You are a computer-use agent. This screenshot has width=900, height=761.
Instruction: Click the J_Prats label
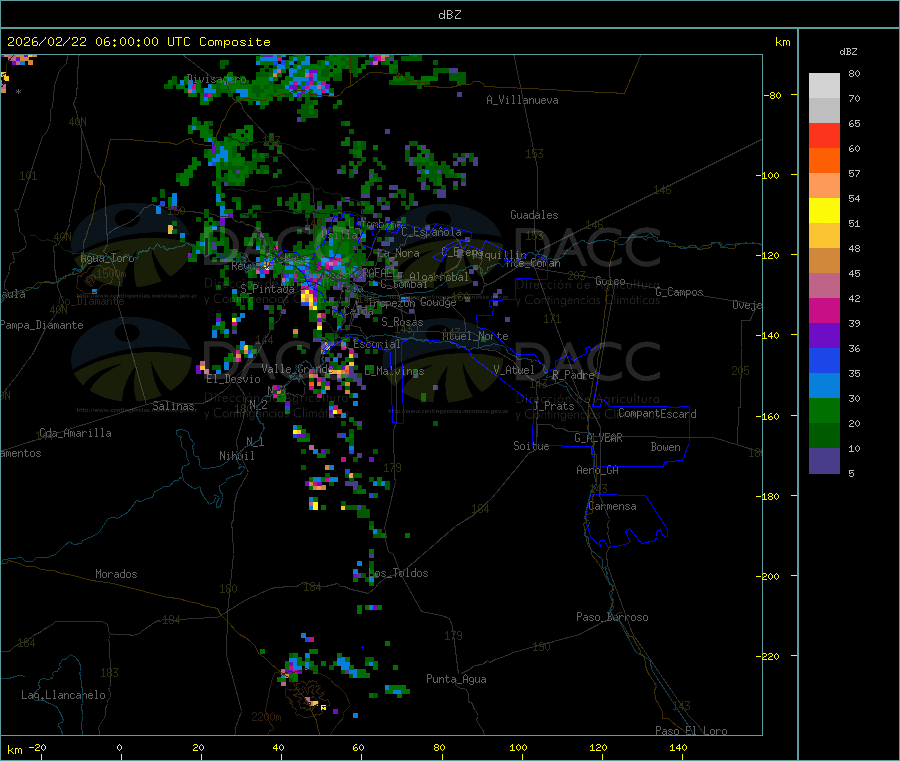pos(553,405)
